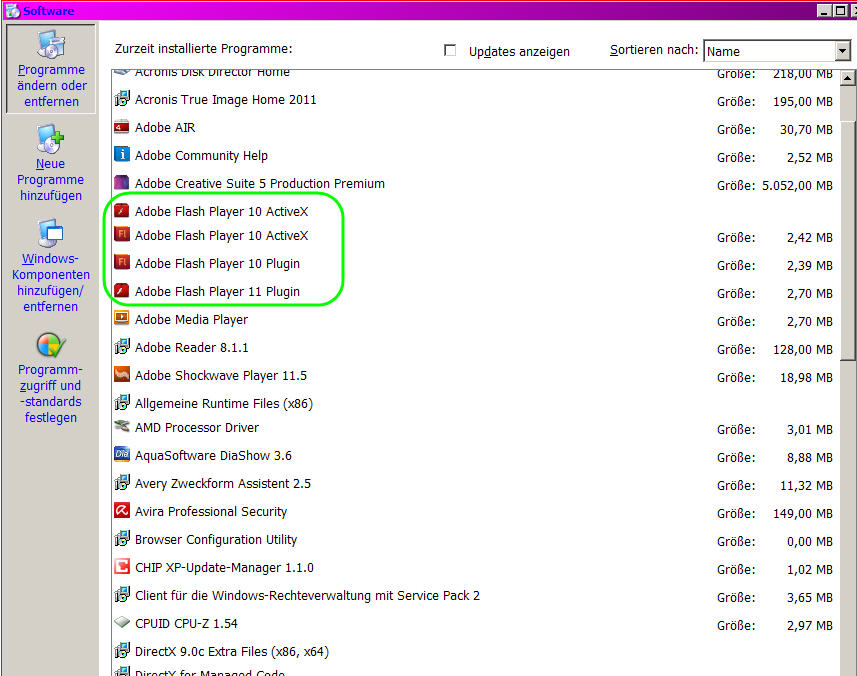Open Programme ändern oder entfernen in the sidebar
Viewport: 857px width, 676px height.
[51, 68]
